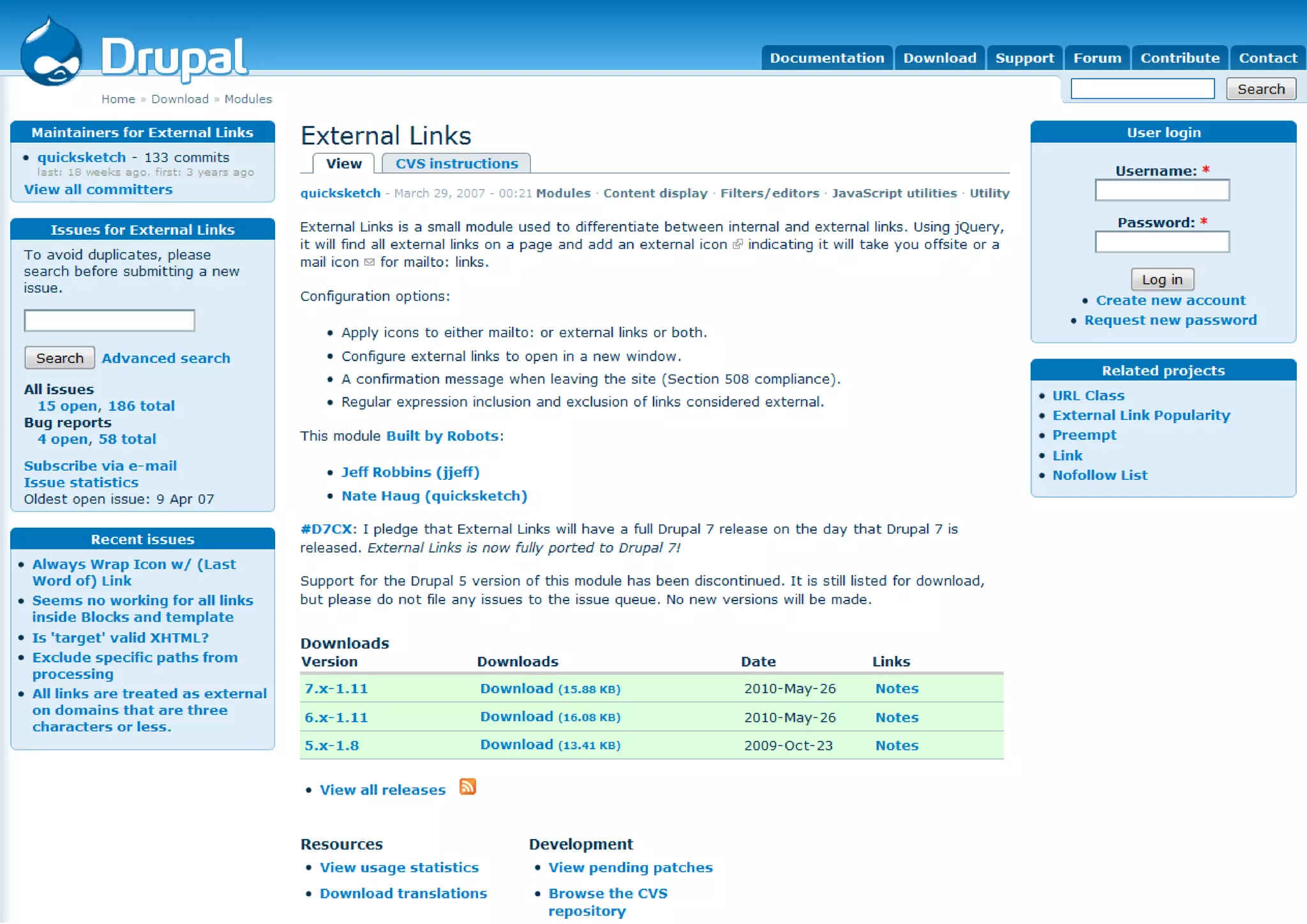Click the Drupal drop logo

point(51,52)
